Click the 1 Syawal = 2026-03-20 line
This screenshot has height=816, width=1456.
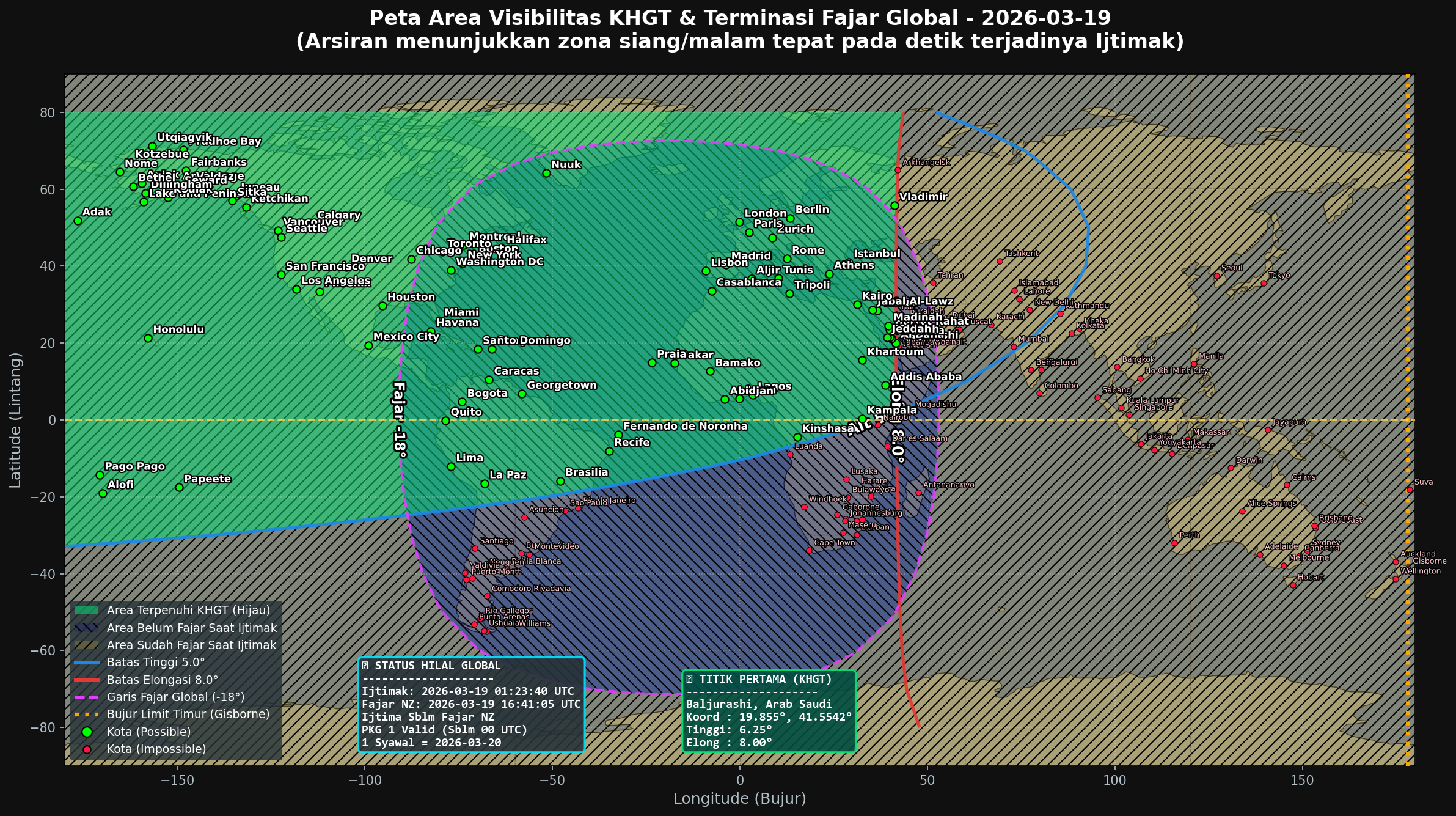pos(431,743)
